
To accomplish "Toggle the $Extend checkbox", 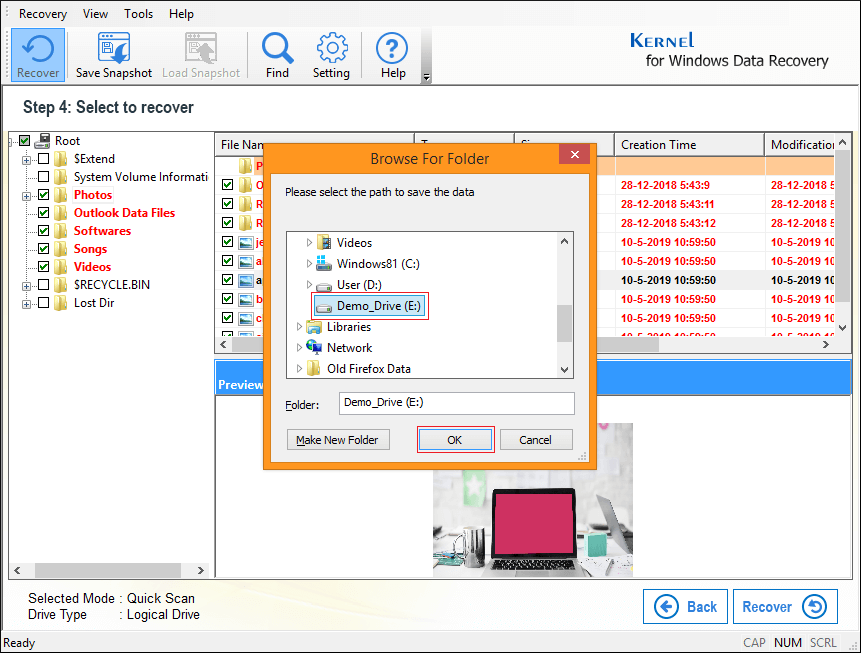I will (x=43, y=159).
